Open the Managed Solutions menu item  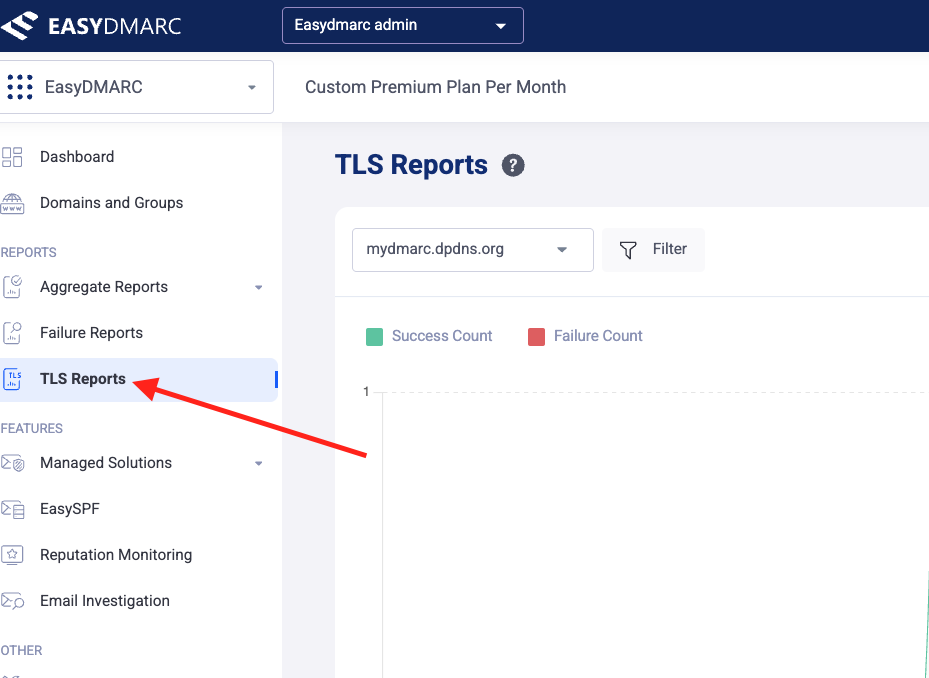click(x=106, y=463)
